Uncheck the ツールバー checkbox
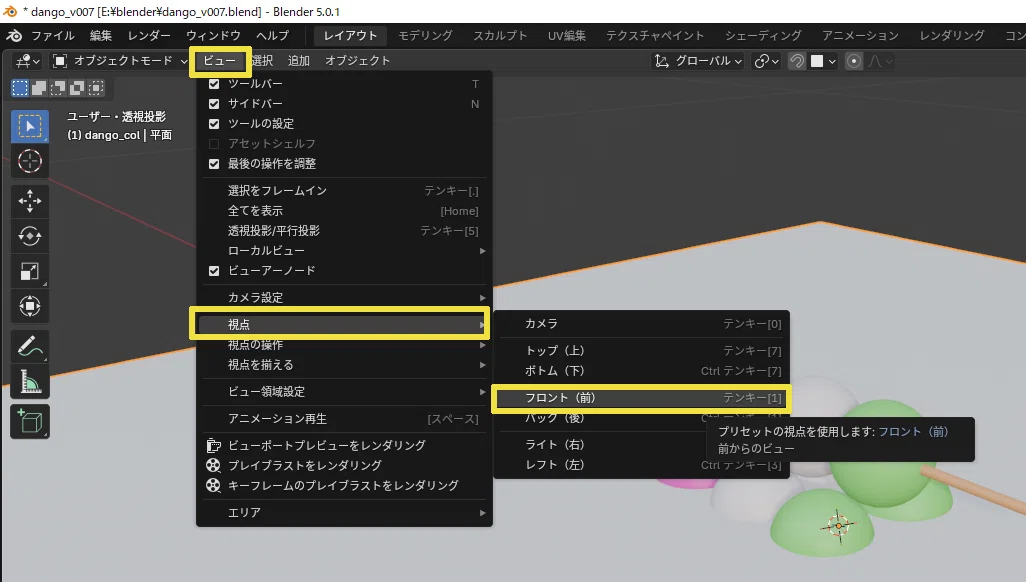1026x582 pixels. click(x=214, y=84)
